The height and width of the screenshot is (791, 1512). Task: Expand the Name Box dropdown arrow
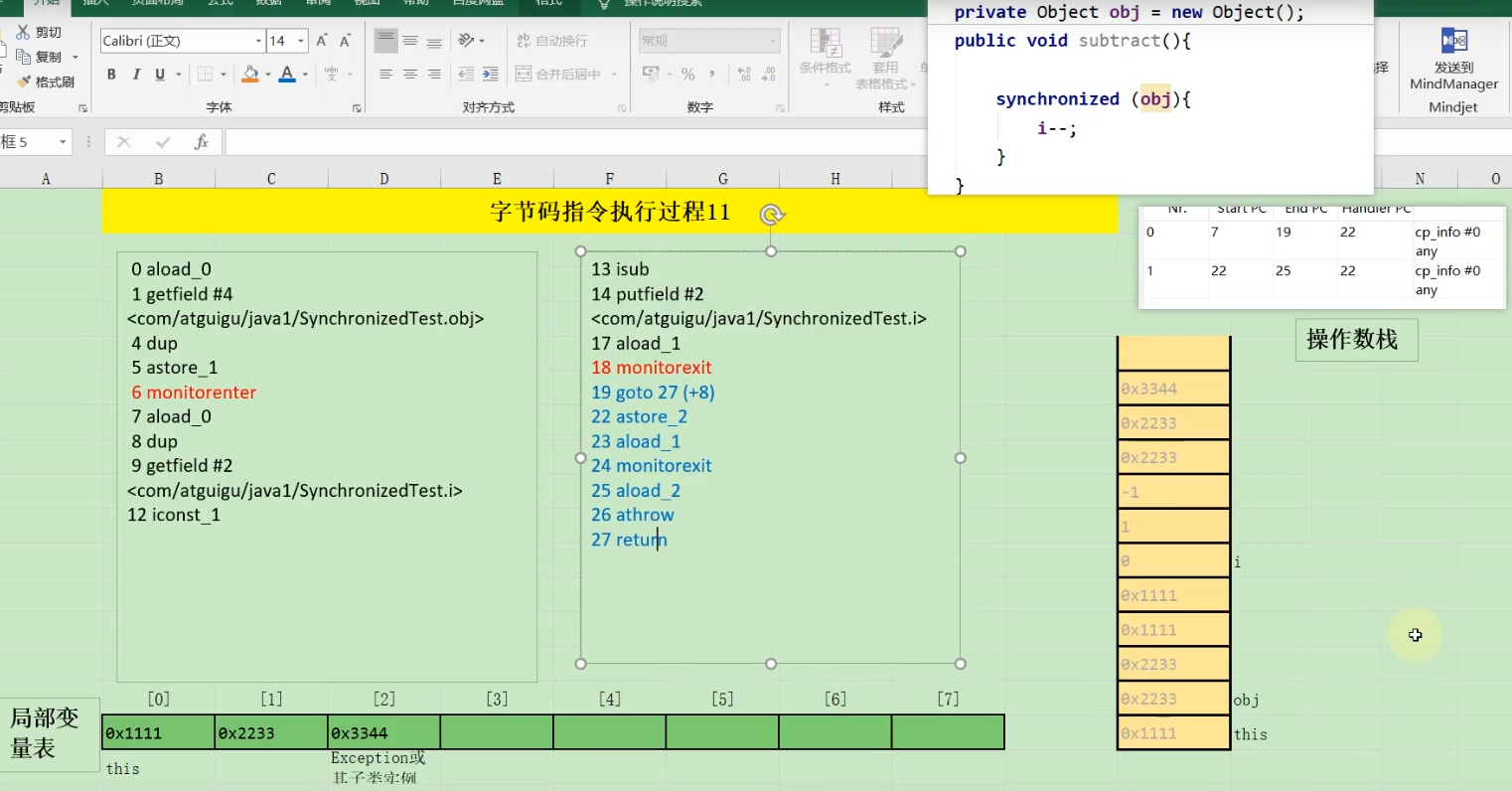tap(63, 142)
